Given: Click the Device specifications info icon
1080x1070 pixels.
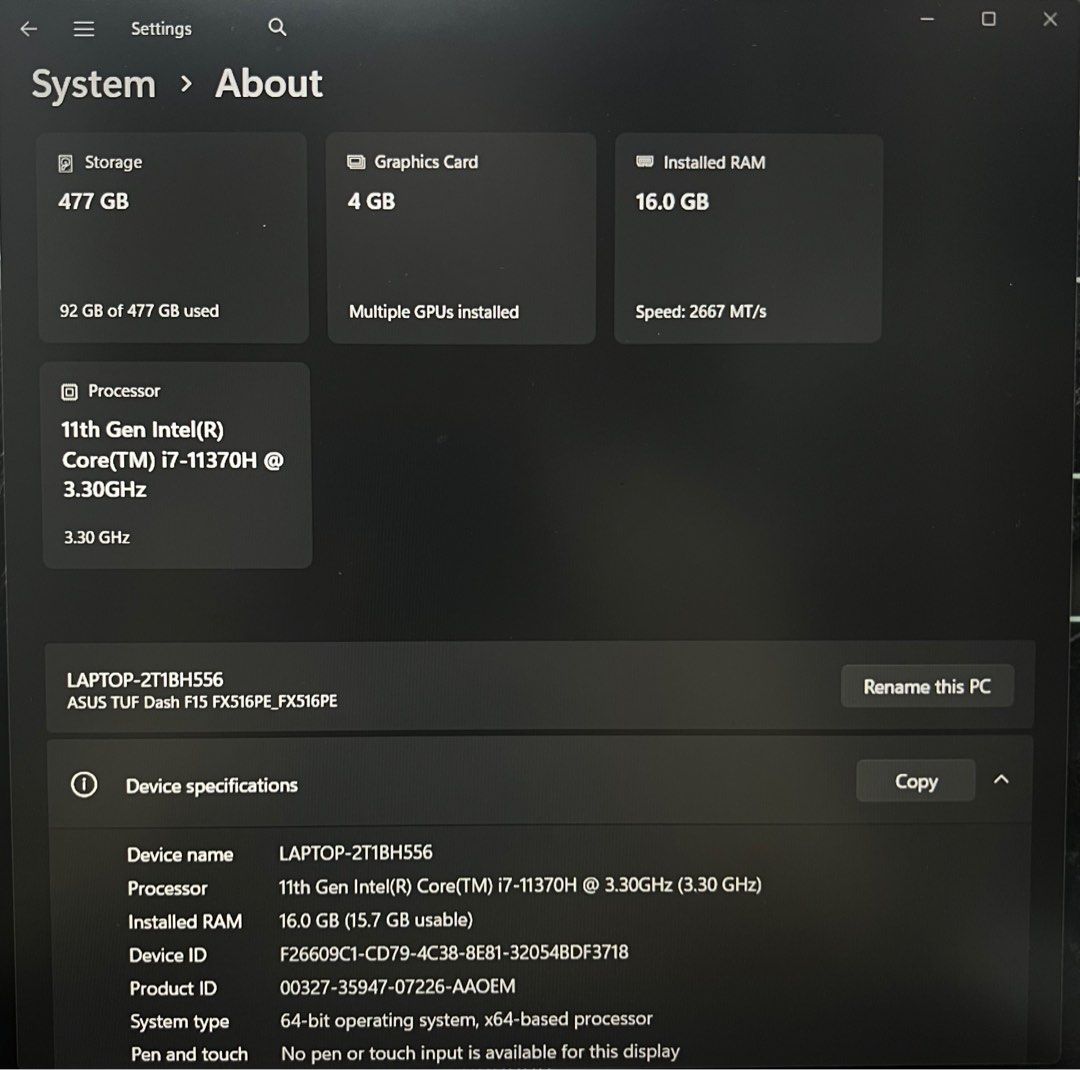Looking at the screenshot, I should pos(84,785).
